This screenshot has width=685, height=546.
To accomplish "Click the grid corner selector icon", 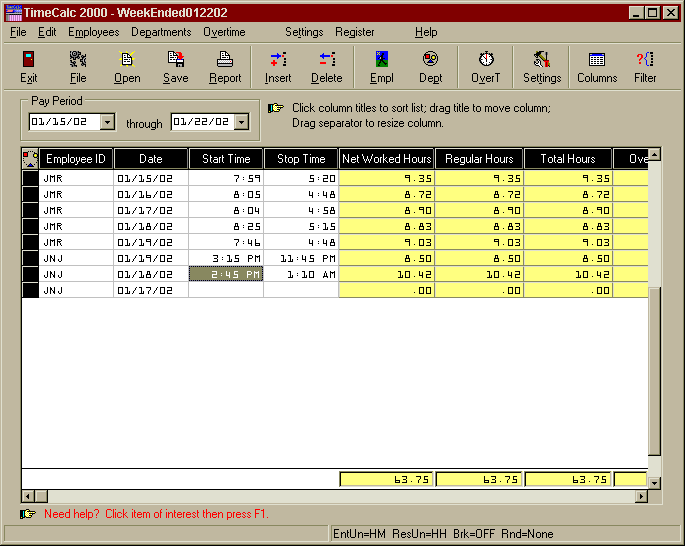I will point(30,159).
